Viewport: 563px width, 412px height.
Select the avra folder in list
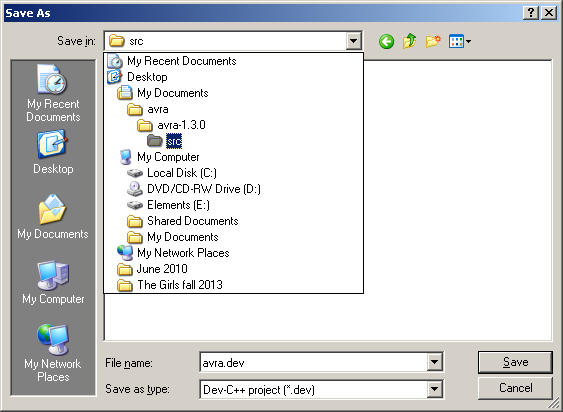[233, 109]
